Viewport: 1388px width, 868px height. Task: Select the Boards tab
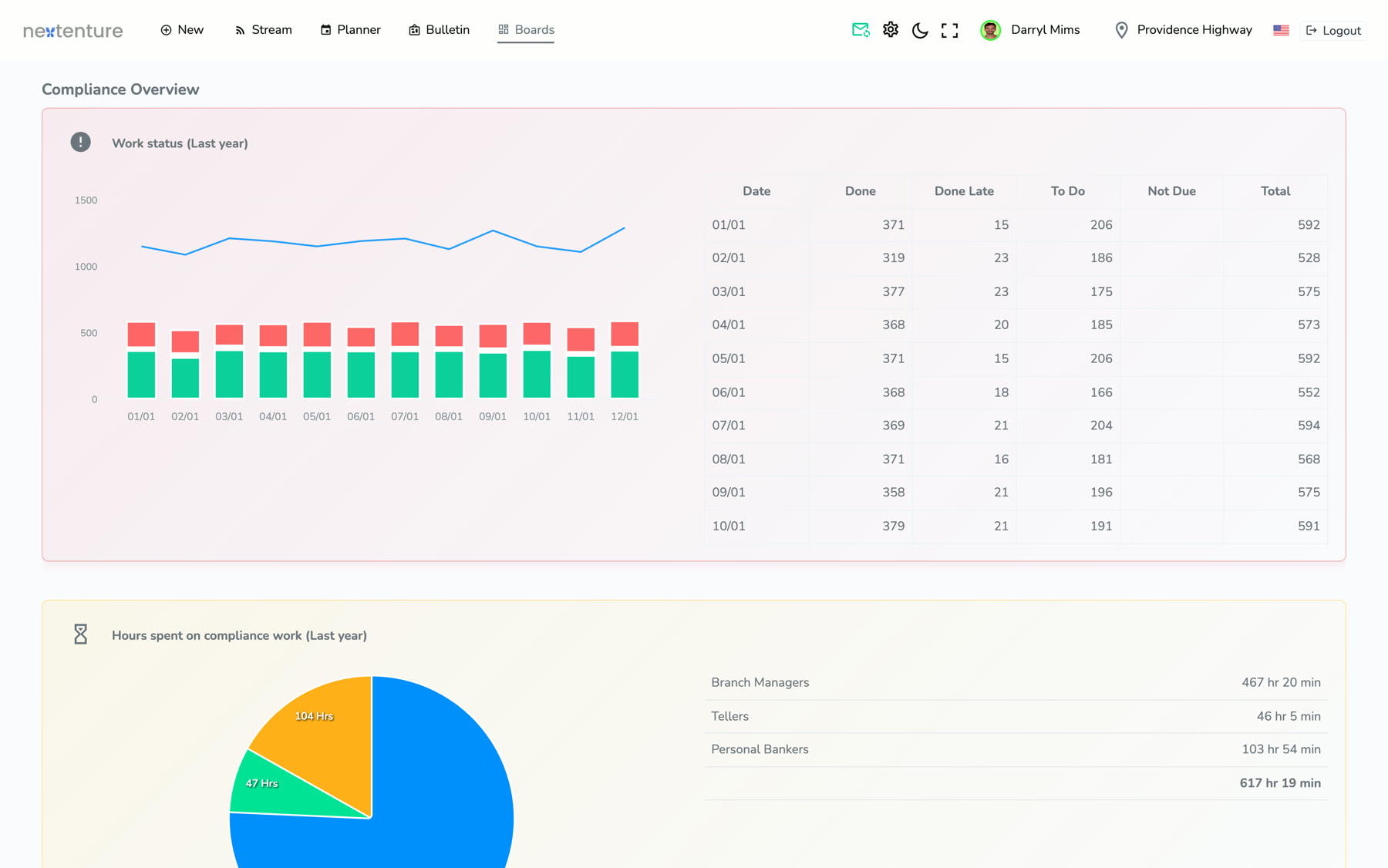526,30
